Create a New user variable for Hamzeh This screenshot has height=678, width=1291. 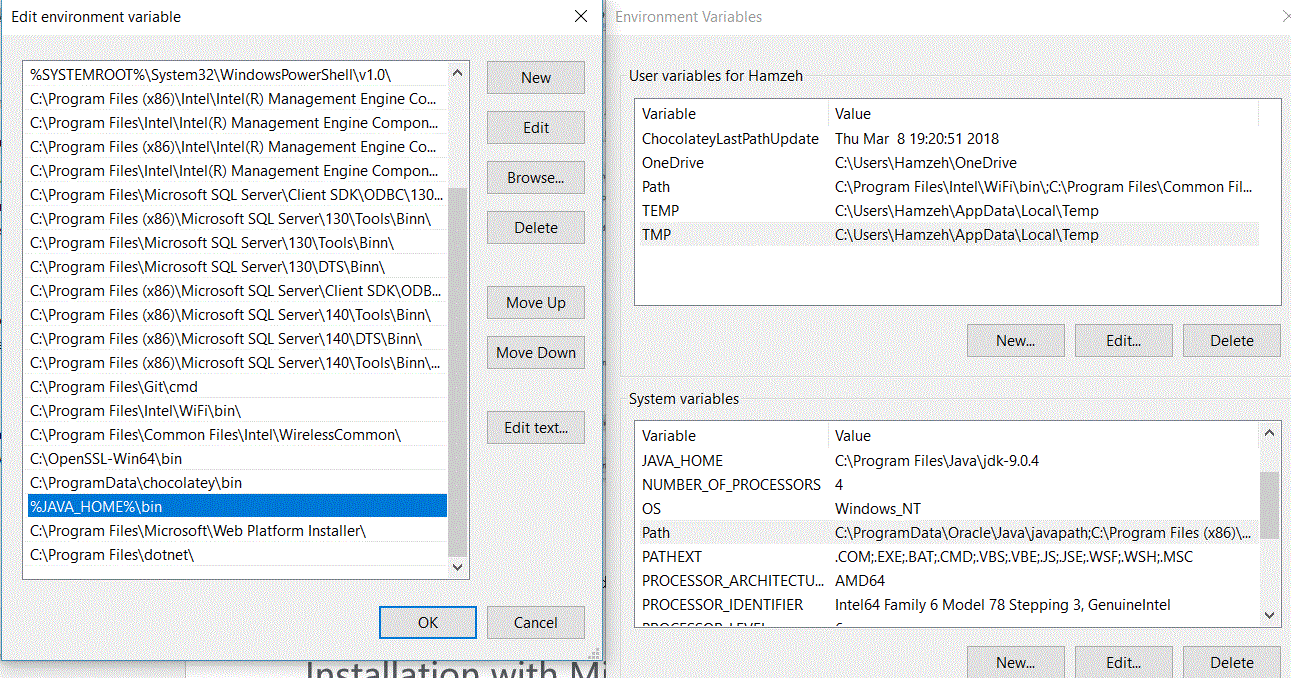click(1015, 340)
